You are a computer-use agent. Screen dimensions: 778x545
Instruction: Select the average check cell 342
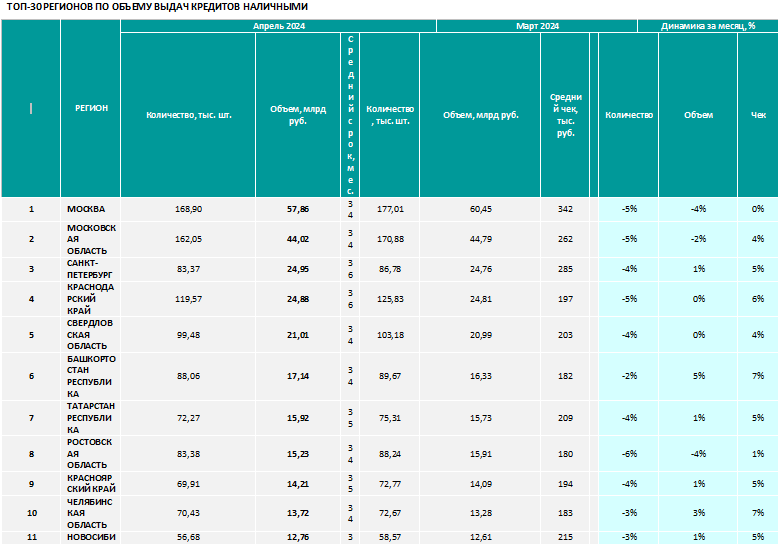(565, 209)
